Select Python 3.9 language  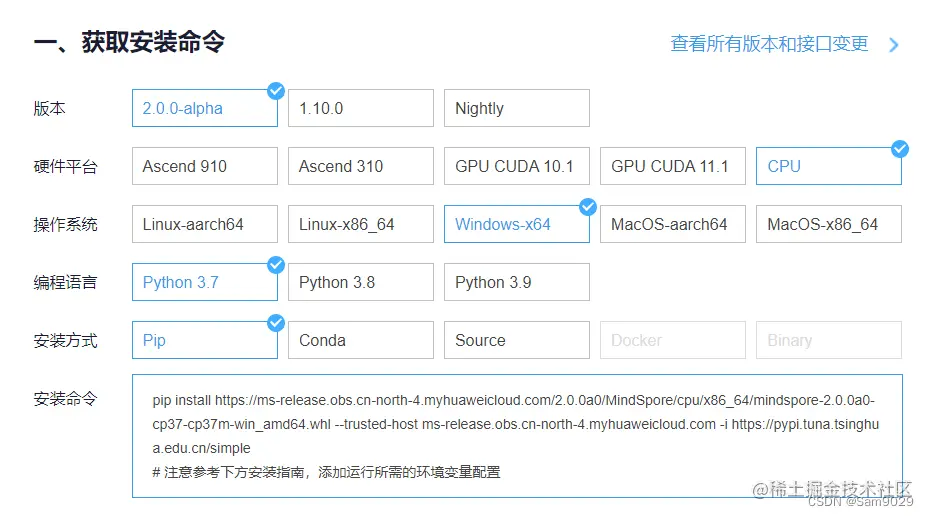click(516, 282)
